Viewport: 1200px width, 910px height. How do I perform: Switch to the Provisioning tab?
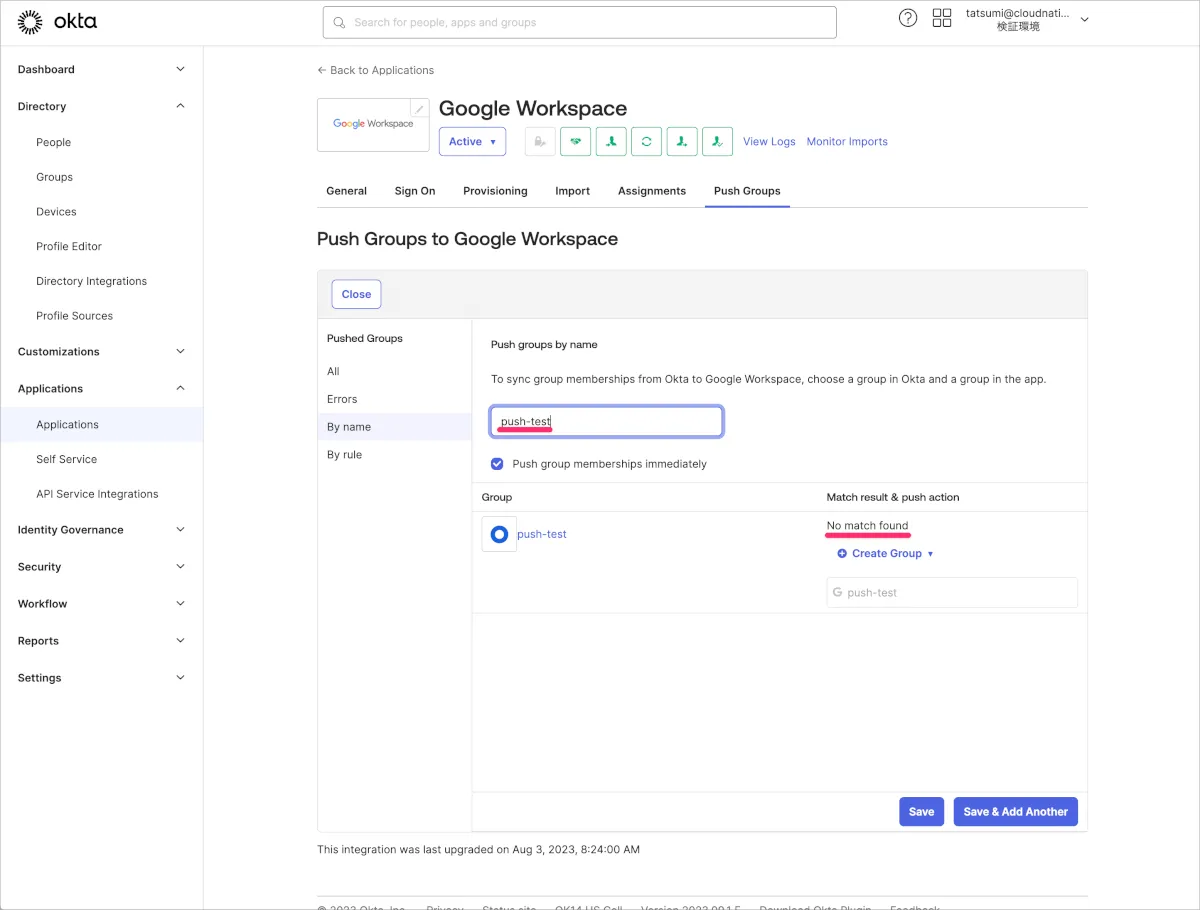495,191
